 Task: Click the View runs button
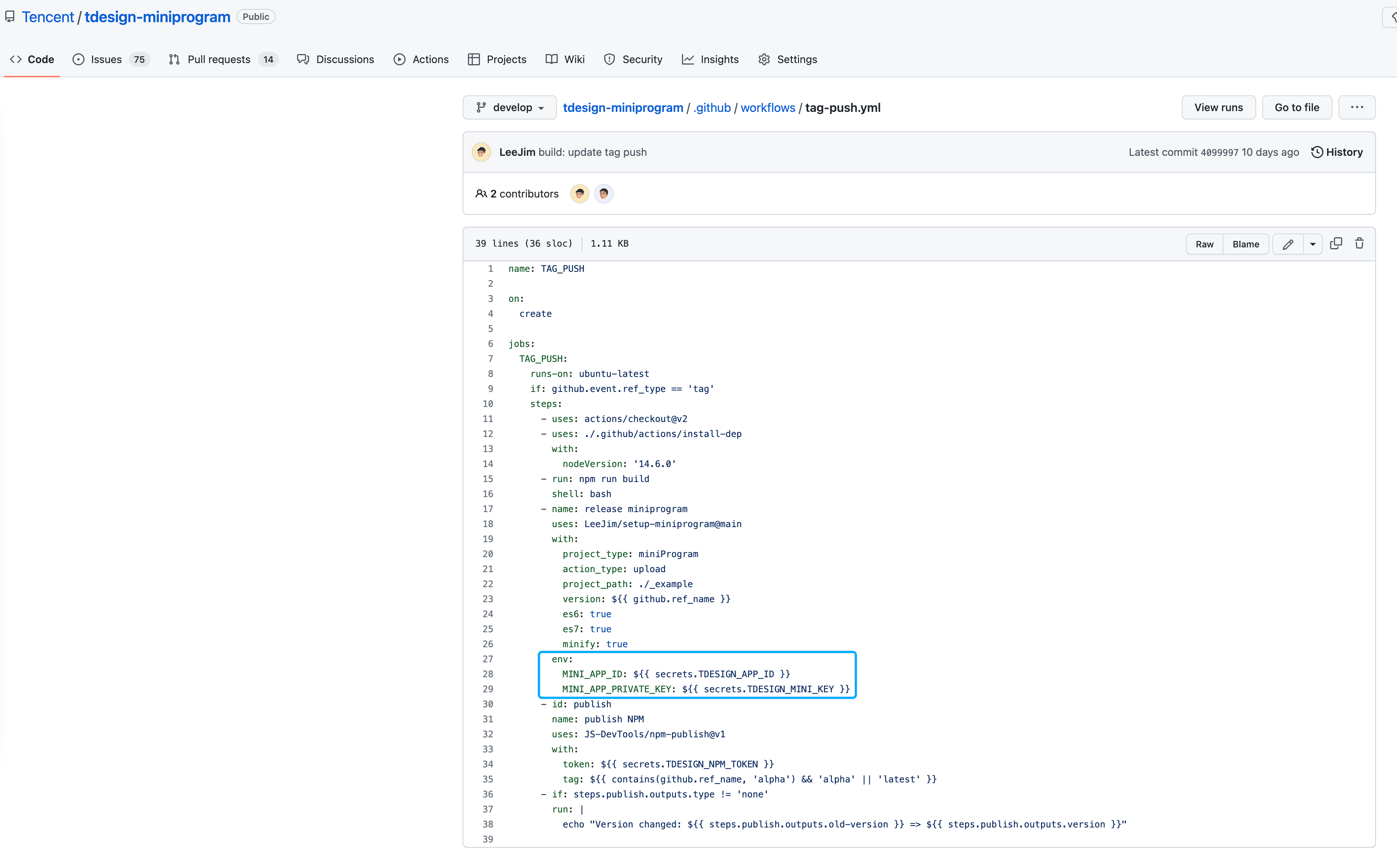(x=1218, y=107)
